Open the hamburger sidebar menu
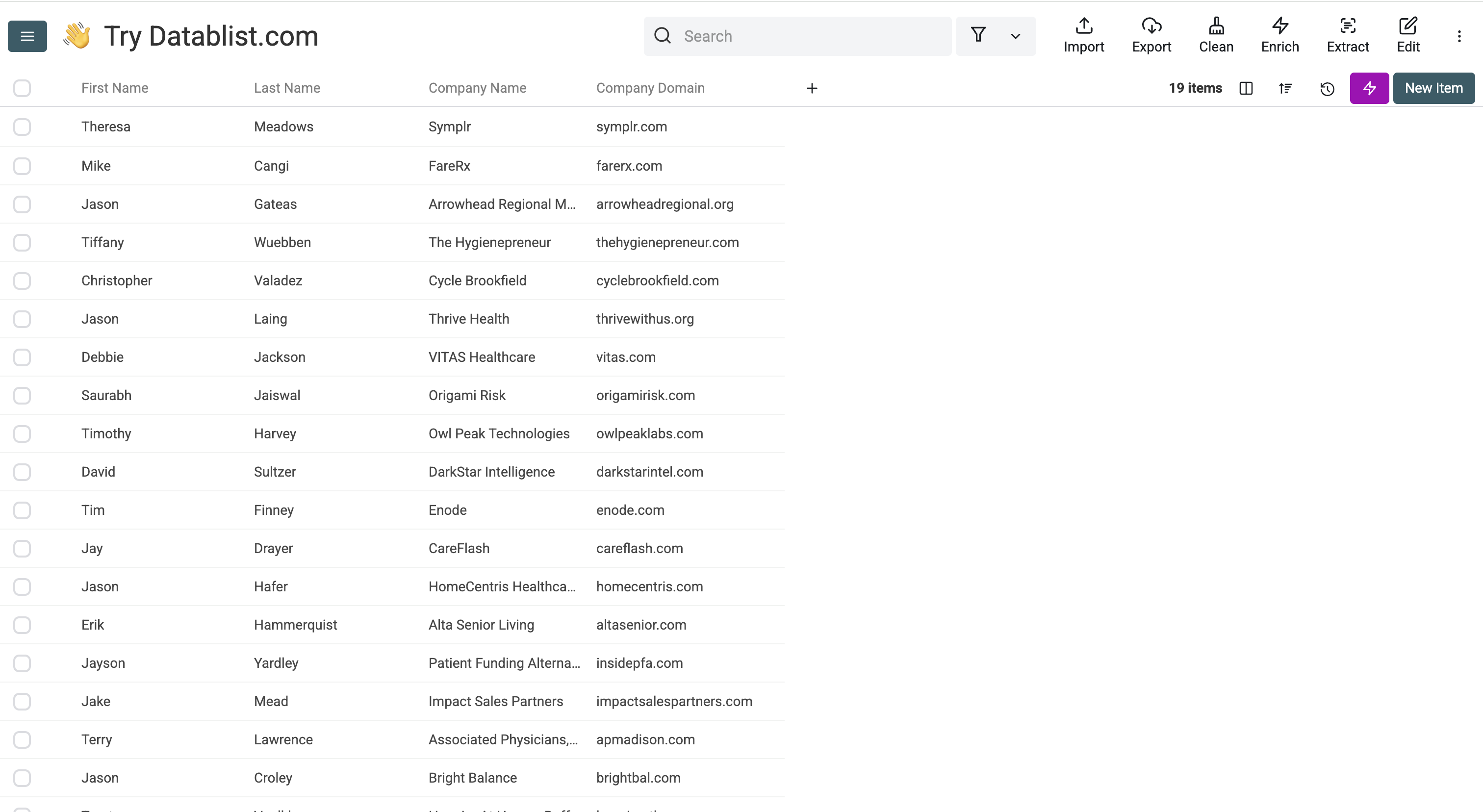Image resolution: width=1483 pixels, height=812 pixels. (27, 36)
